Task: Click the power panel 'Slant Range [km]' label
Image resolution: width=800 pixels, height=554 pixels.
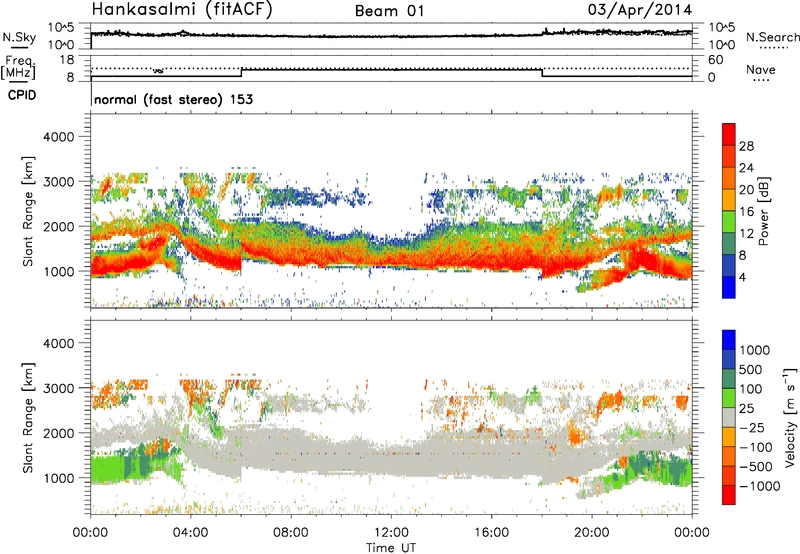Action: pos(29,211)
